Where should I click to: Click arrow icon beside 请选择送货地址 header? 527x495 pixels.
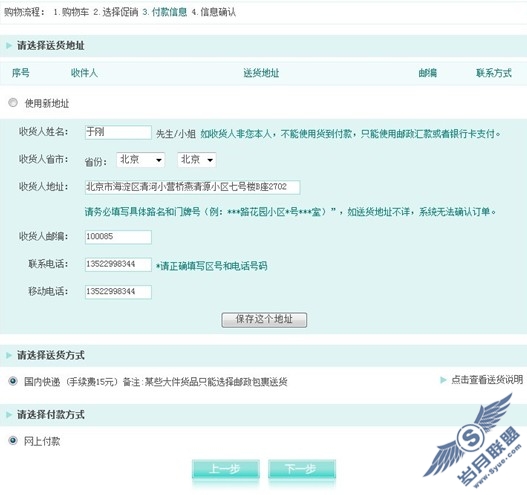click(x=9, y=45)
